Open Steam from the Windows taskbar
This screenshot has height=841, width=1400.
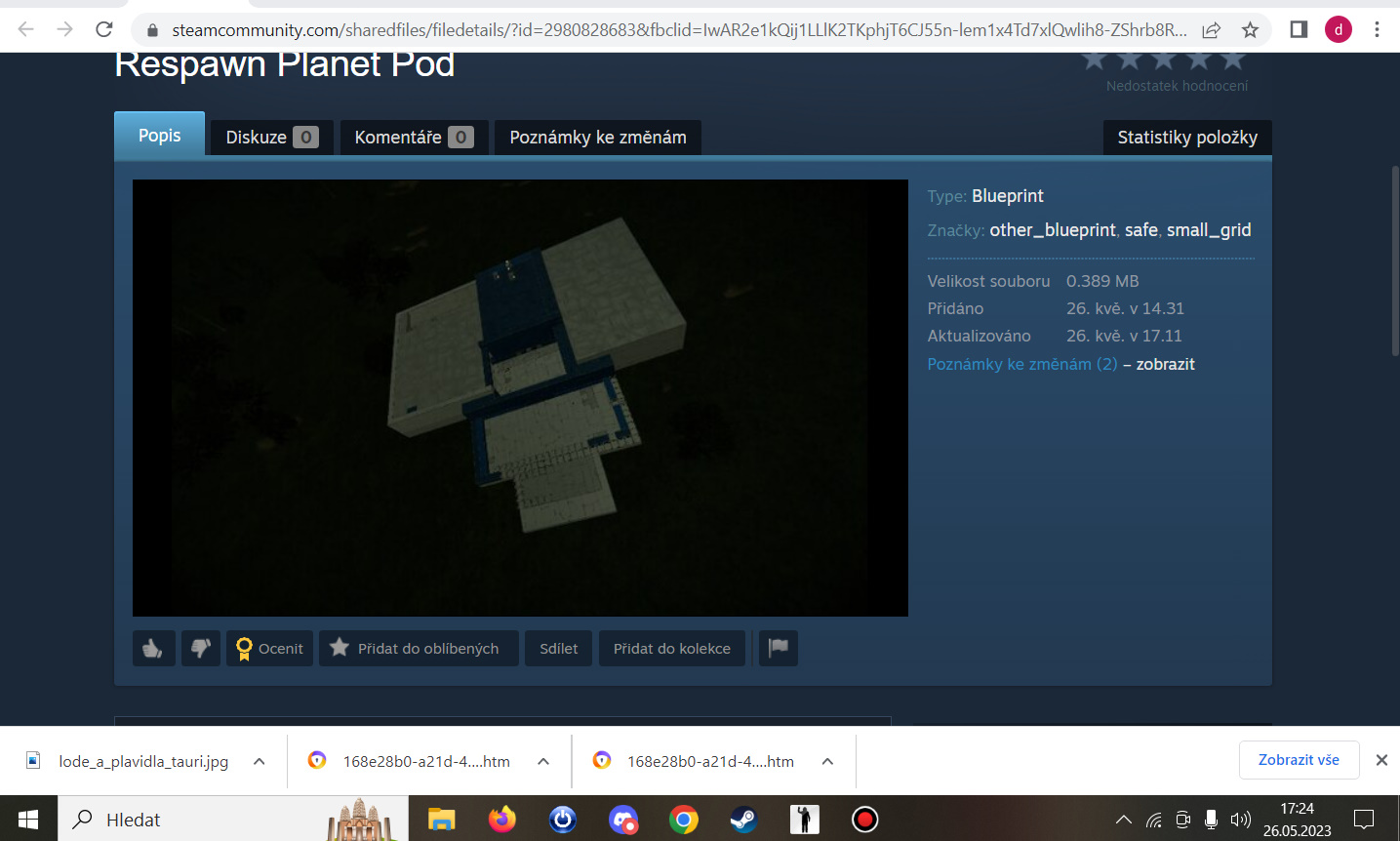743,820
